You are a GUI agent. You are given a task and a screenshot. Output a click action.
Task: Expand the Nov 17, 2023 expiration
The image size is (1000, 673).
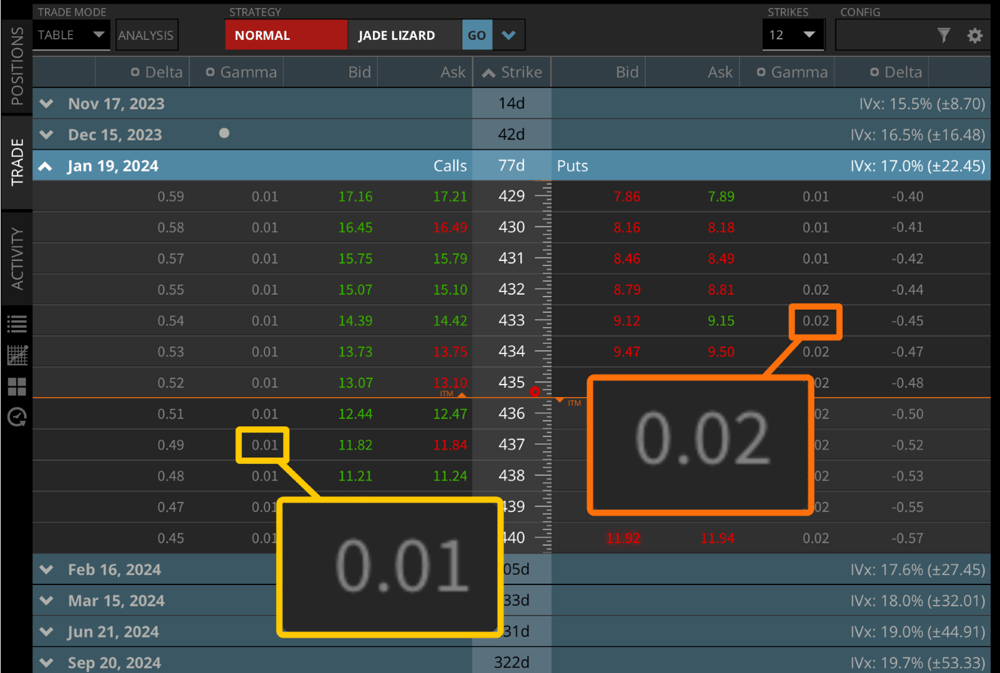click(46, 103)
